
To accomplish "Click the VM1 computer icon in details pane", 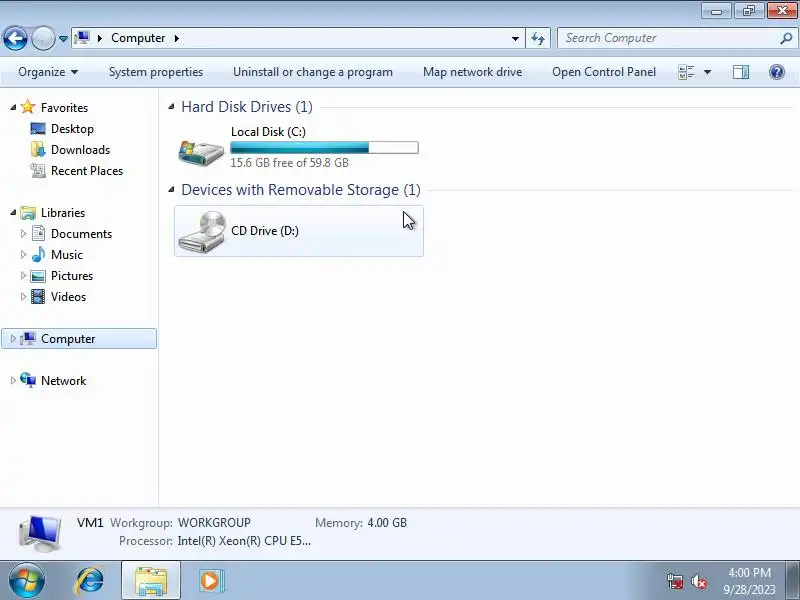I will 40,534.
